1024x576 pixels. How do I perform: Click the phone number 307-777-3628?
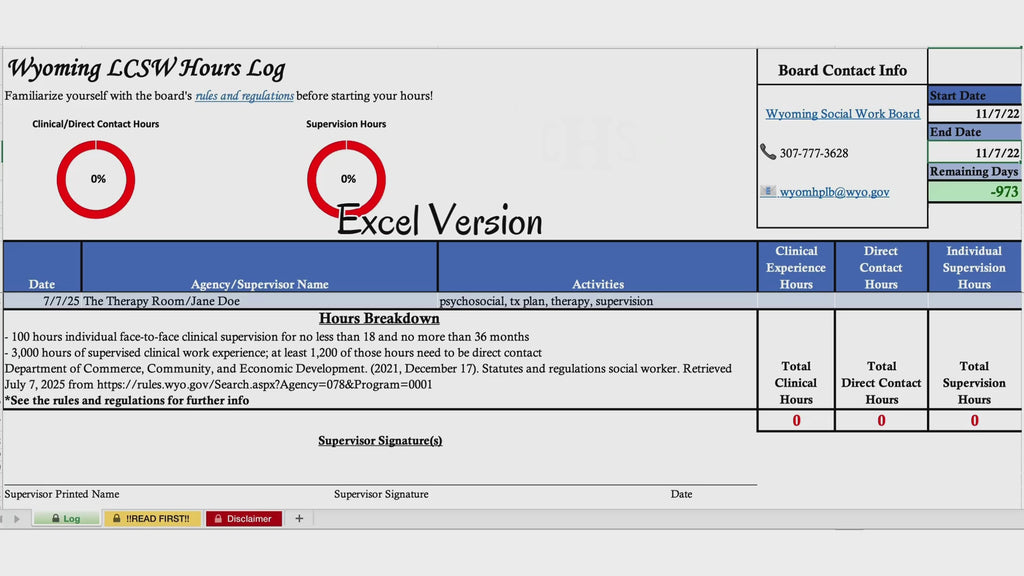(x=814, y=153)
